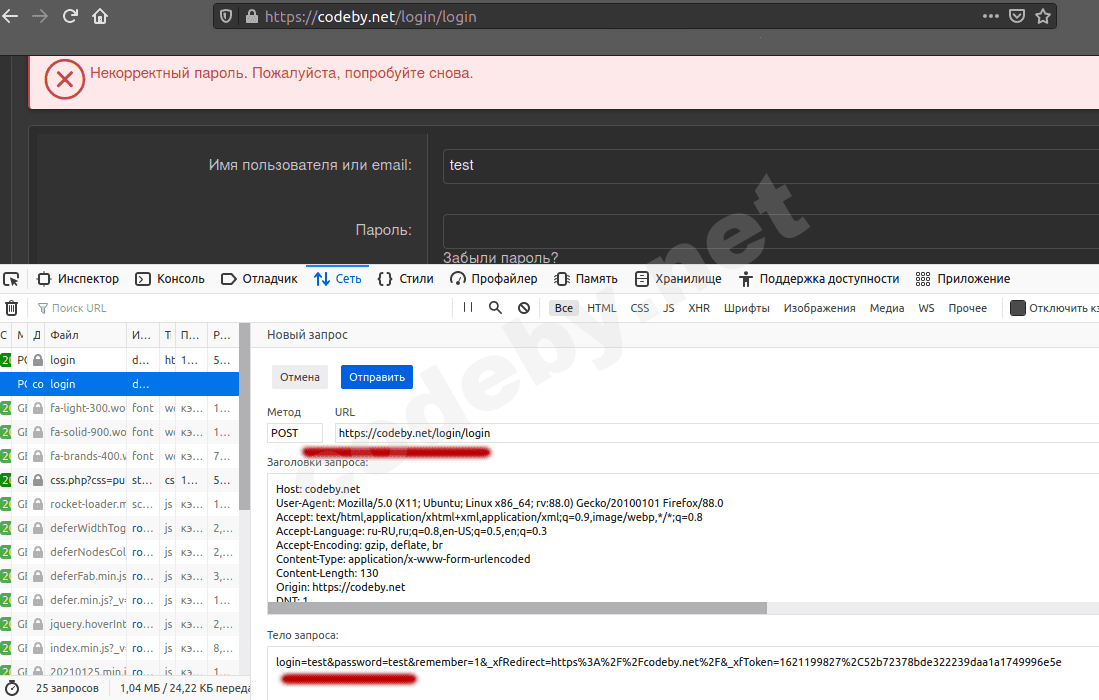This screenshot has width=1099, height=700.
Task: Clear the network request log
Action: [11, 308]
